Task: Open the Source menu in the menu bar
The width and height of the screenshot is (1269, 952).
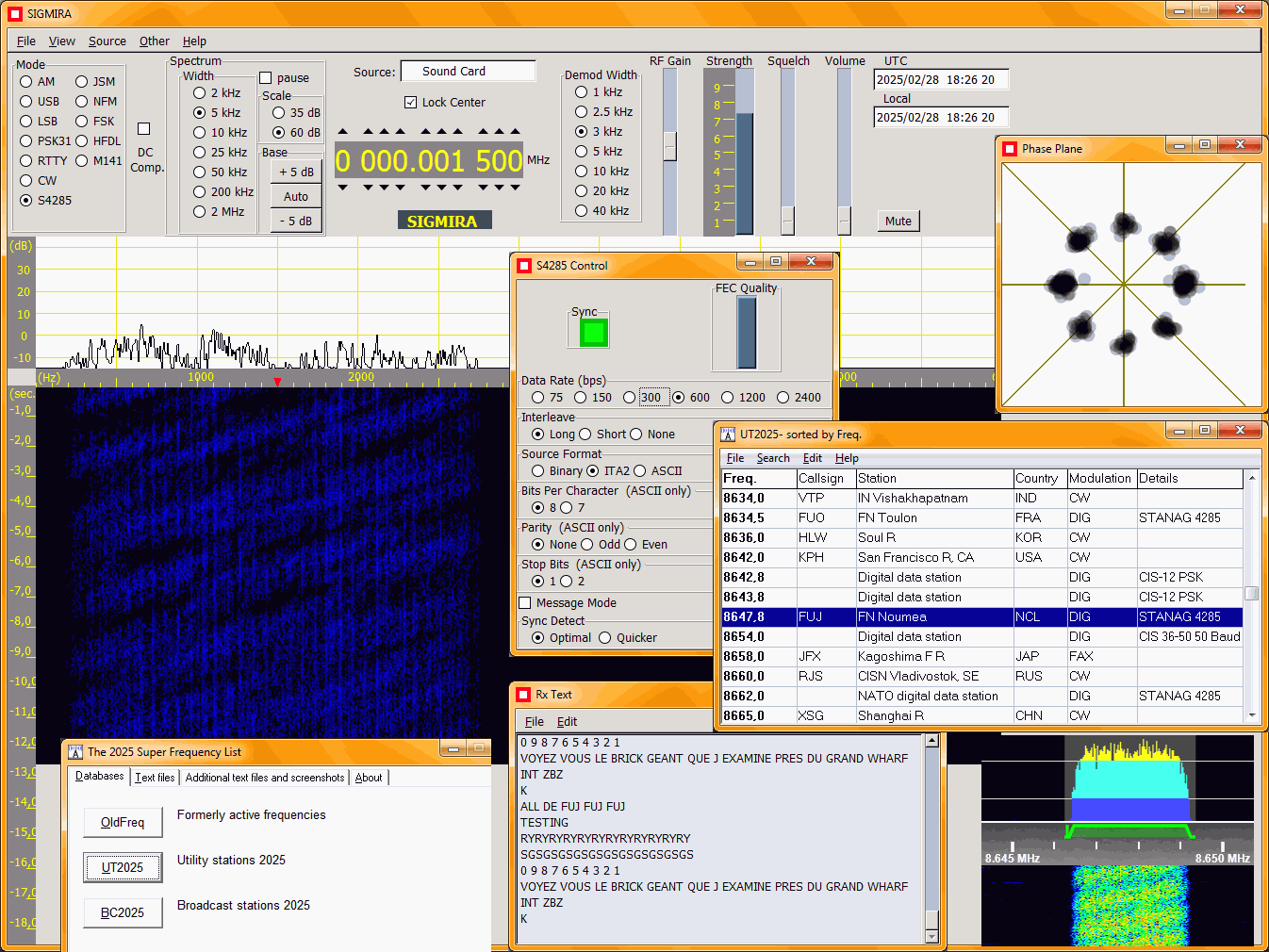Action: 107,41
